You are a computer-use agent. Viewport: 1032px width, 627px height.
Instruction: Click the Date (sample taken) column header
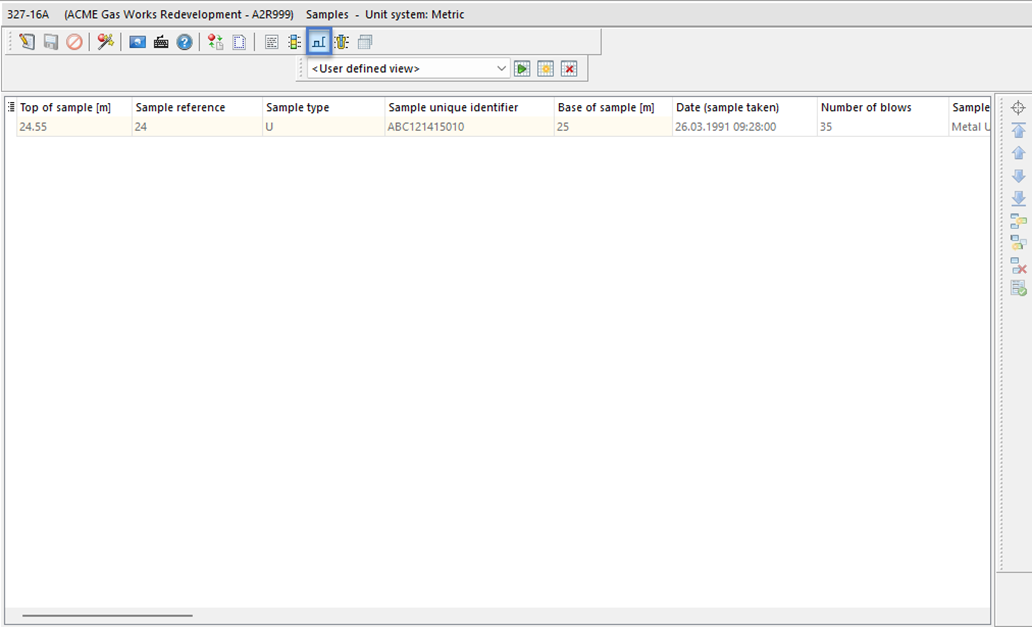coord(744,108)
